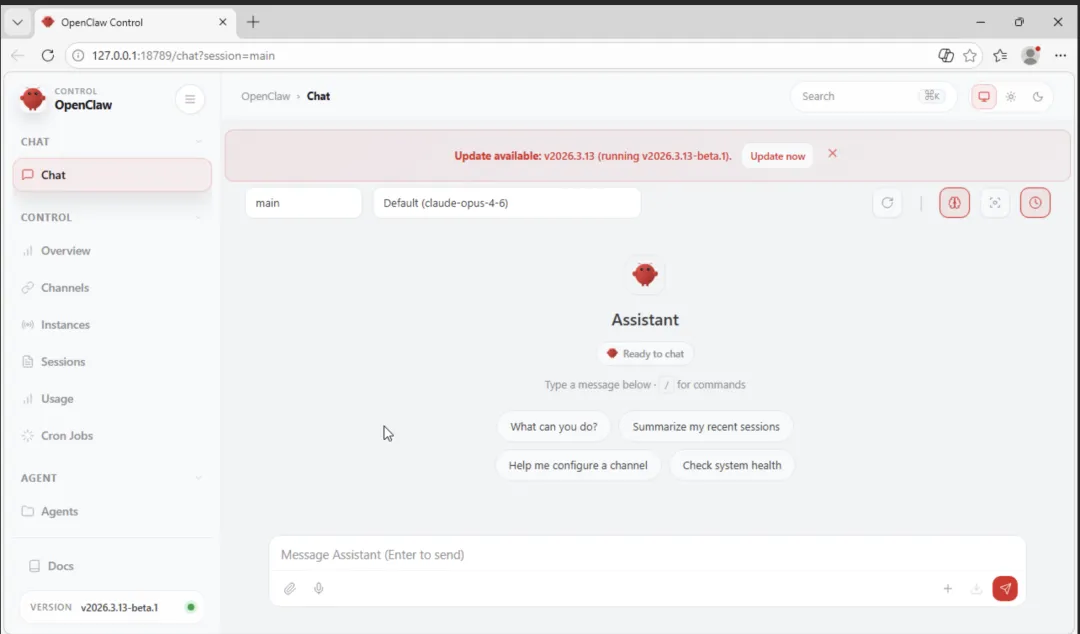Click the sidebar collapse hamburger icon
The width and height of the screenshot is (1080, 634).
click(190, 99)
